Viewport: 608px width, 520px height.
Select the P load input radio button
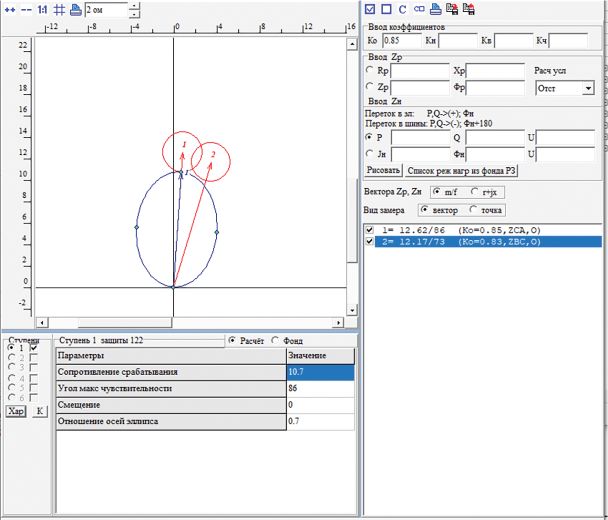(x=369, y=137)
